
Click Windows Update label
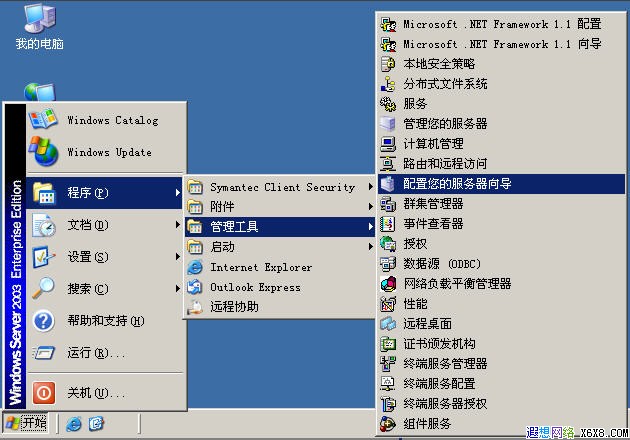click(109, 152)
